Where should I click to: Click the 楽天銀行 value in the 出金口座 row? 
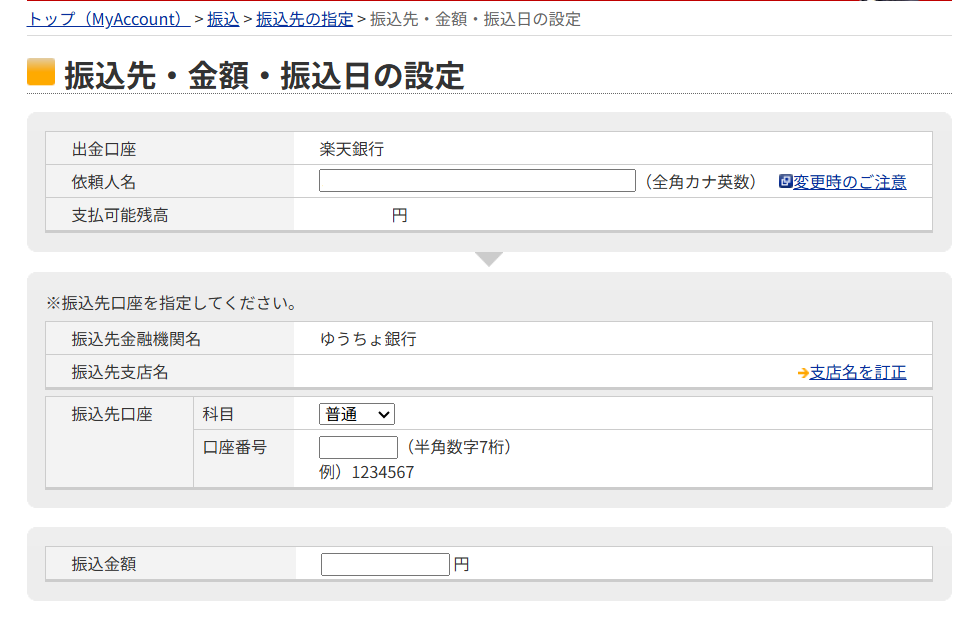coord(351,149)
